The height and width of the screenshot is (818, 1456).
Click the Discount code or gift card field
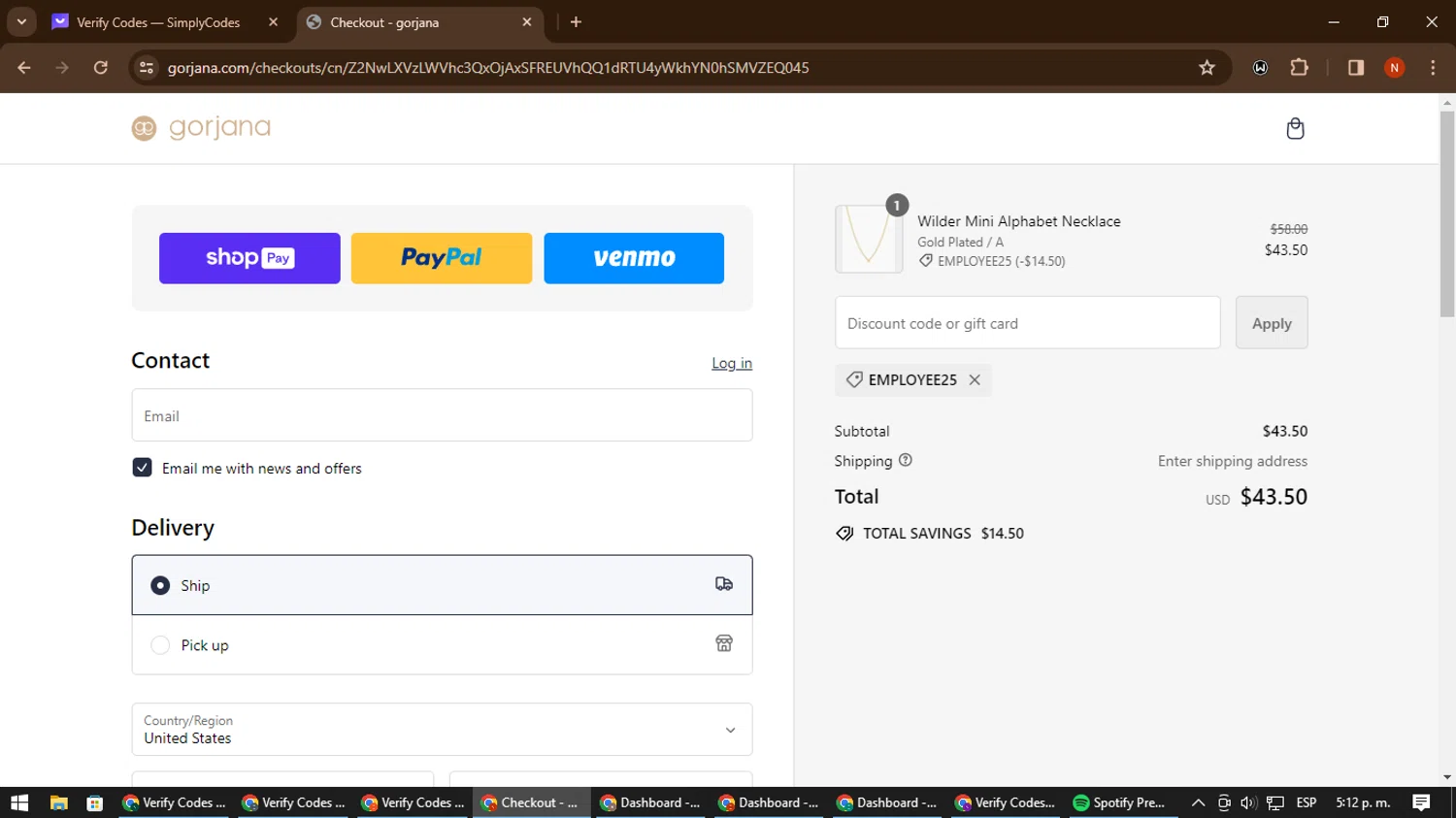pyautogui.click(x=1027, y=323)
